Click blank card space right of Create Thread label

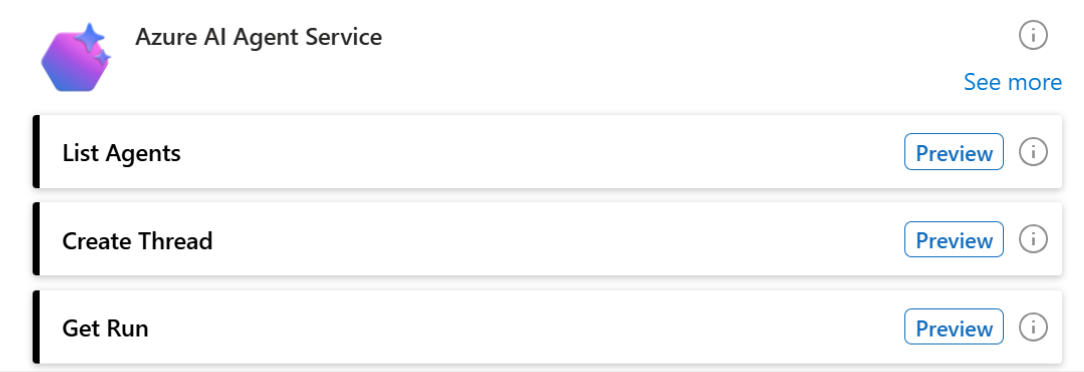(553, 239)
